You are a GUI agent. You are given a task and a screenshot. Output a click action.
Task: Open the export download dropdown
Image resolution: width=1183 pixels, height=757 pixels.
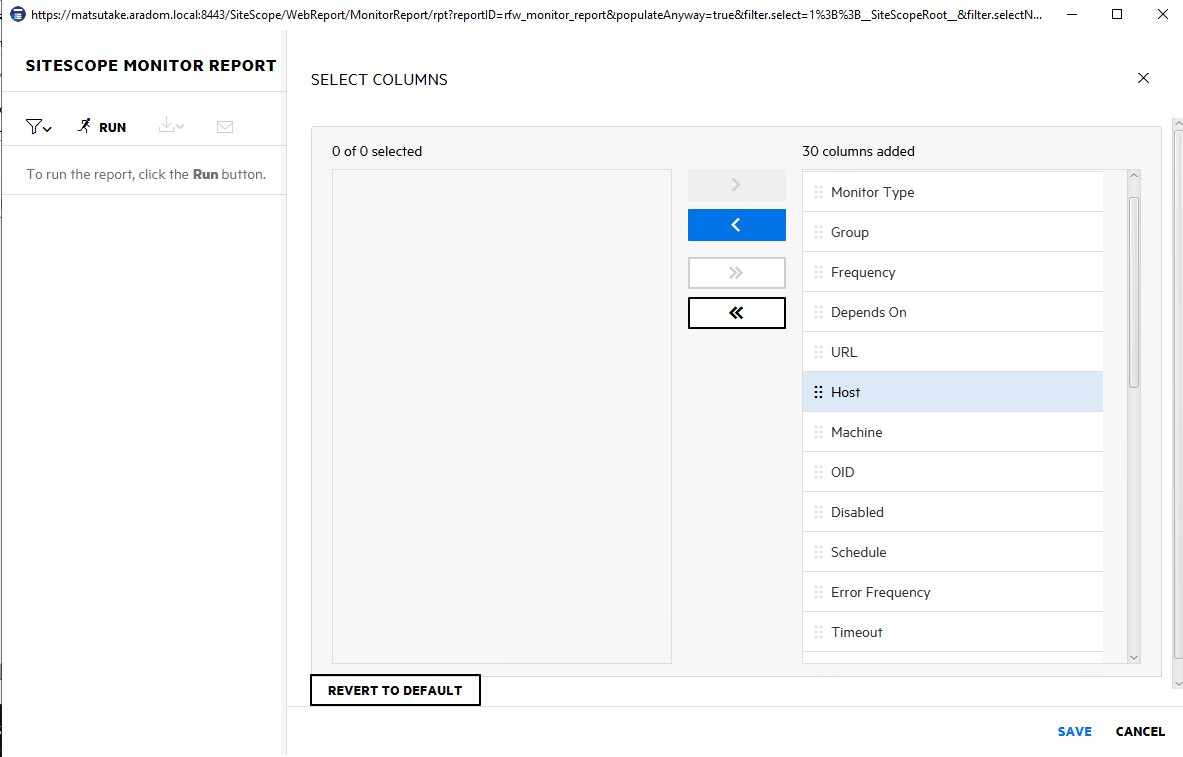[x=171, y=126]
